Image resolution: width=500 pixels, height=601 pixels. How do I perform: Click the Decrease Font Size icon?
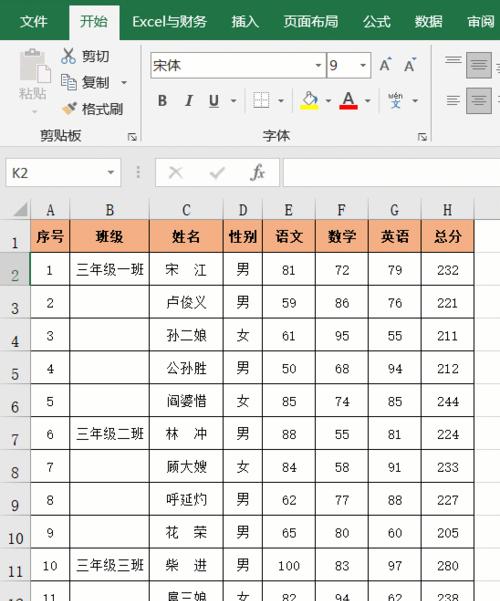point(410,65)
